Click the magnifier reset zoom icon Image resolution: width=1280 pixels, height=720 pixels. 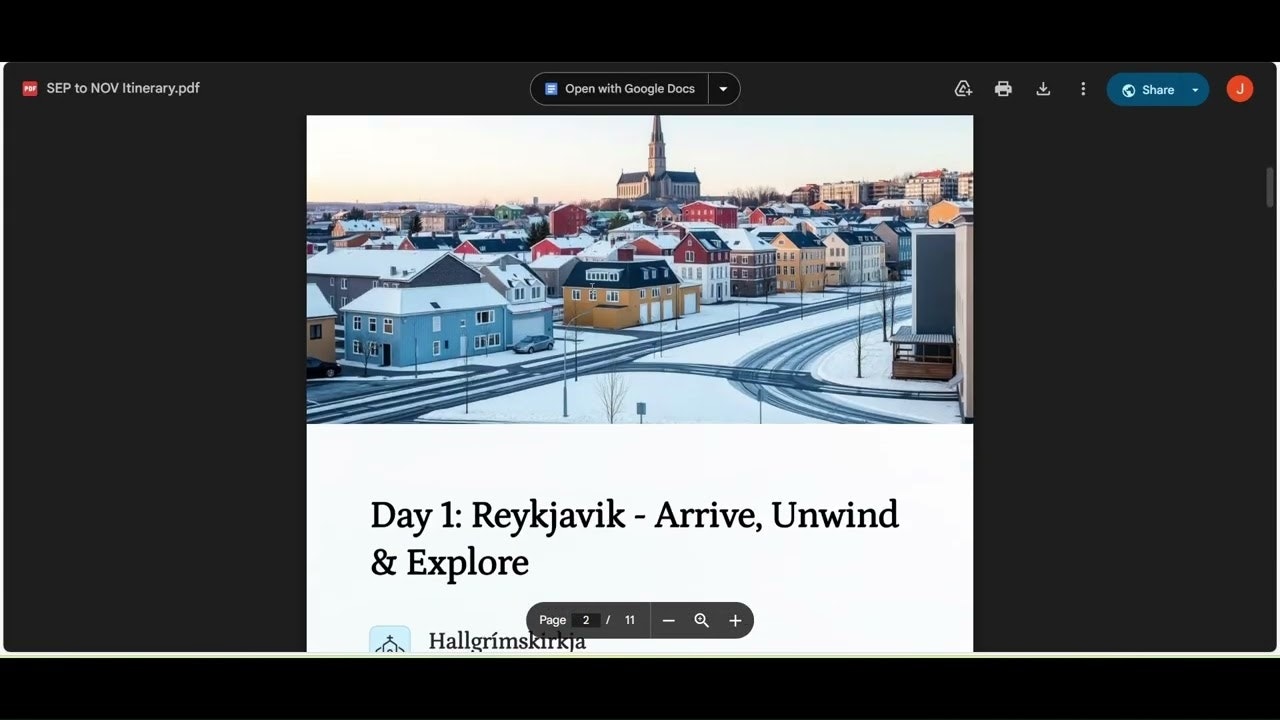coord(702,621)
